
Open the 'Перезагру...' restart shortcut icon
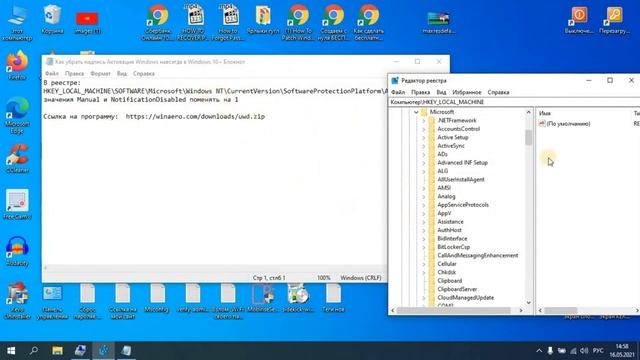[614, 20]
